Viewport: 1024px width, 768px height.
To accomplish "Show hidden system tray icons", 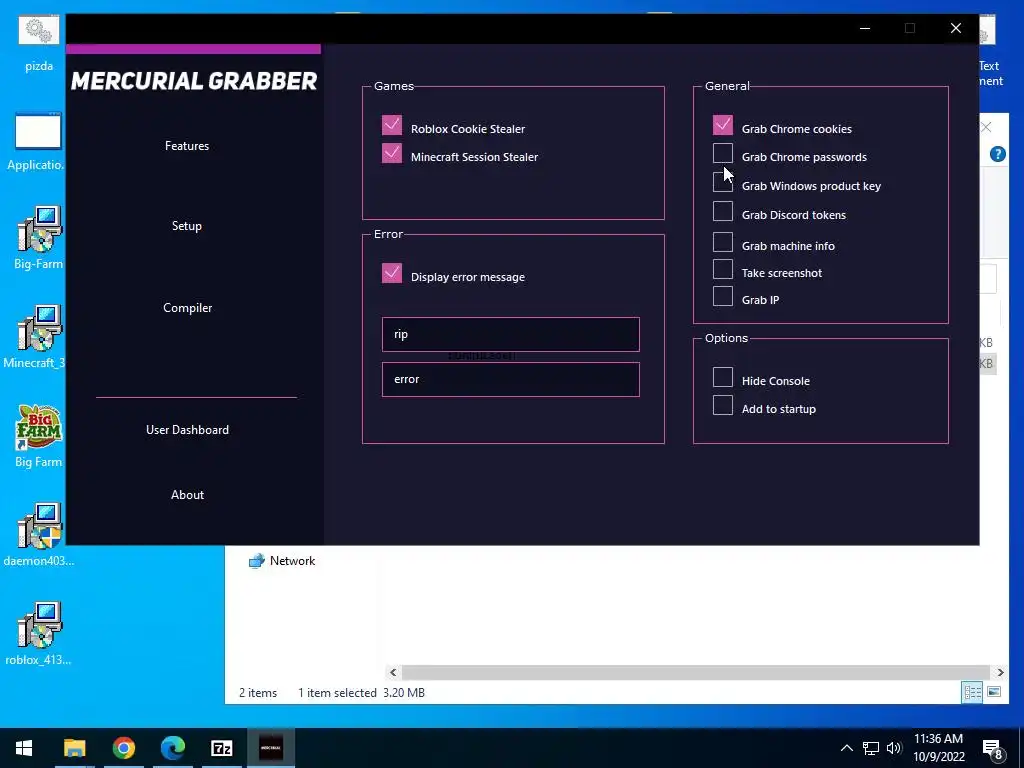I will (846, 748).
